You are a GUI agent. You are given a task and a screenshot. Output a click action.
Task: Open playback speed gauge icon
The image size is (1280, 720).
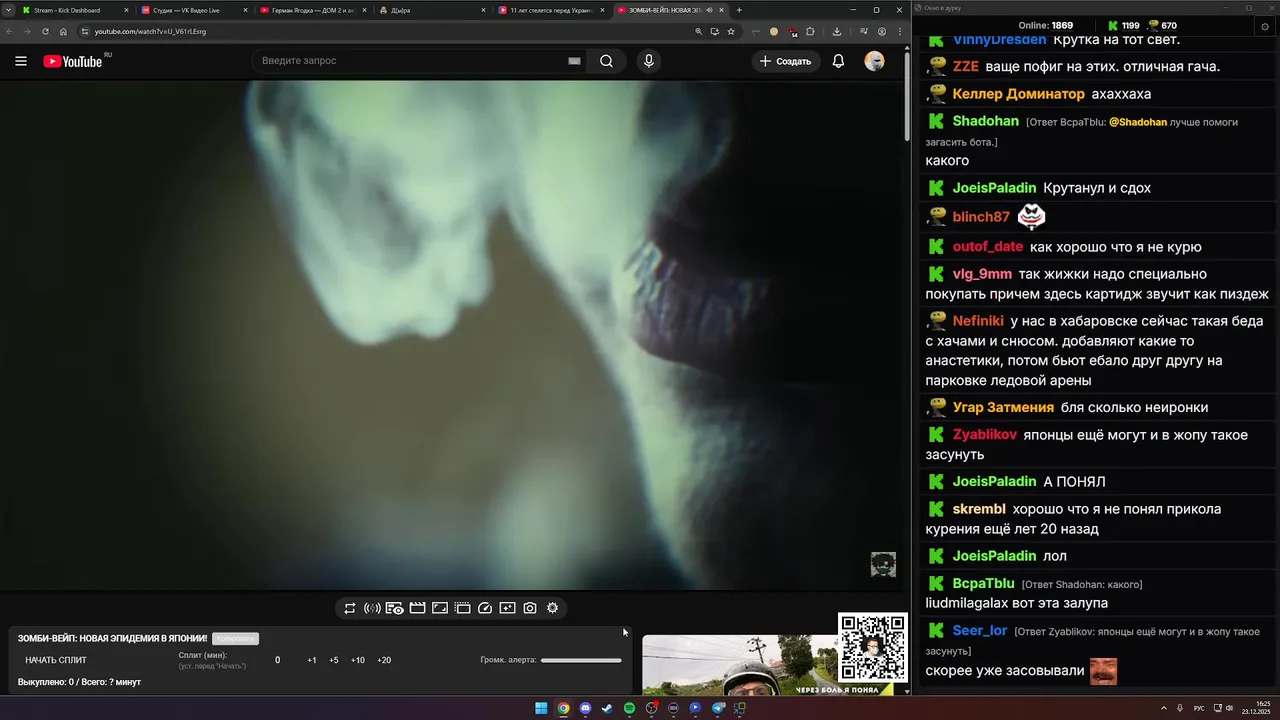click(x=485, y=608)
